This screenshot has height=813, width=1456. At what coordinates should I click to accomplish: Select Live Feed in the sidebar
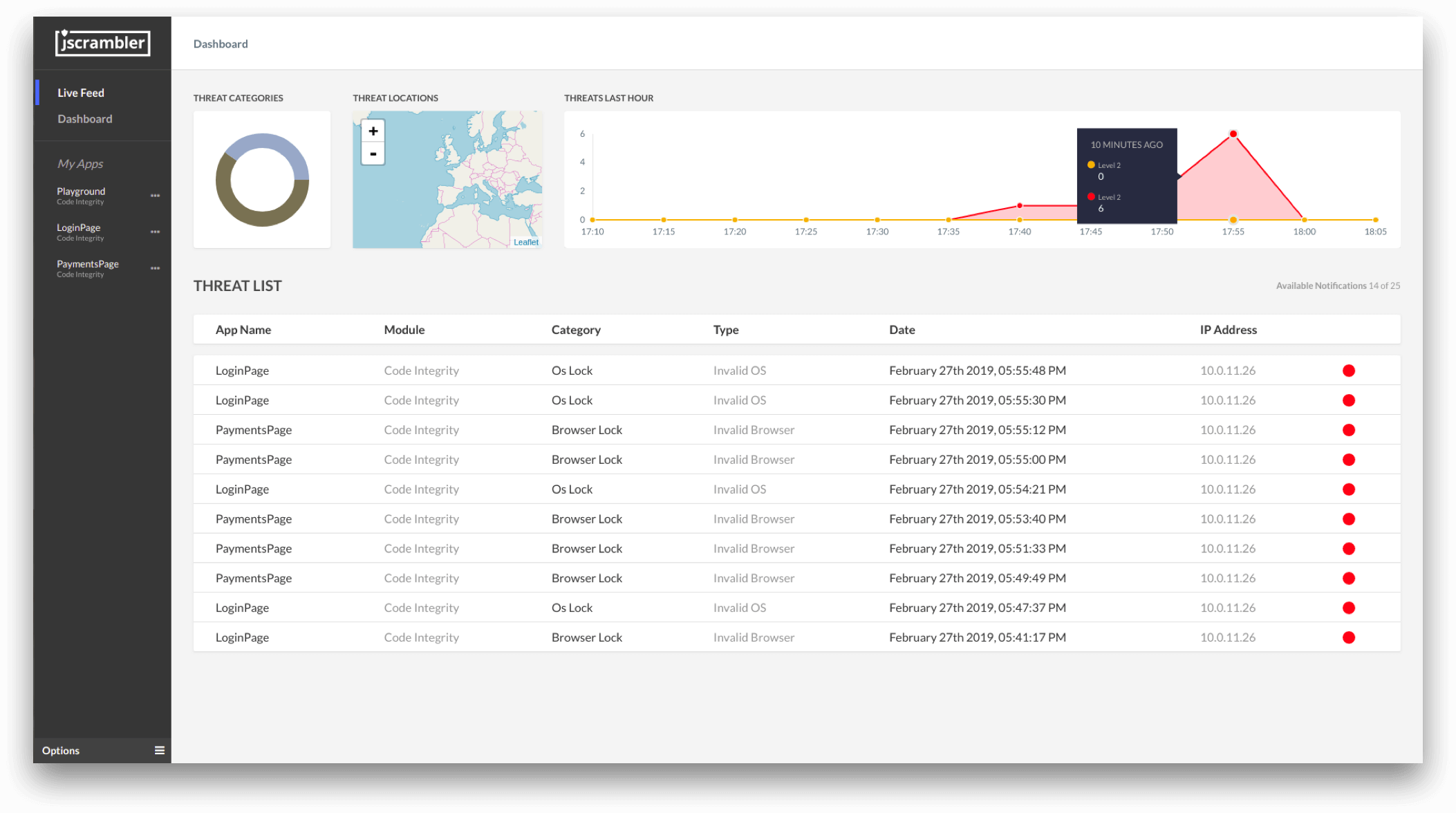click(x=81, y=92)
